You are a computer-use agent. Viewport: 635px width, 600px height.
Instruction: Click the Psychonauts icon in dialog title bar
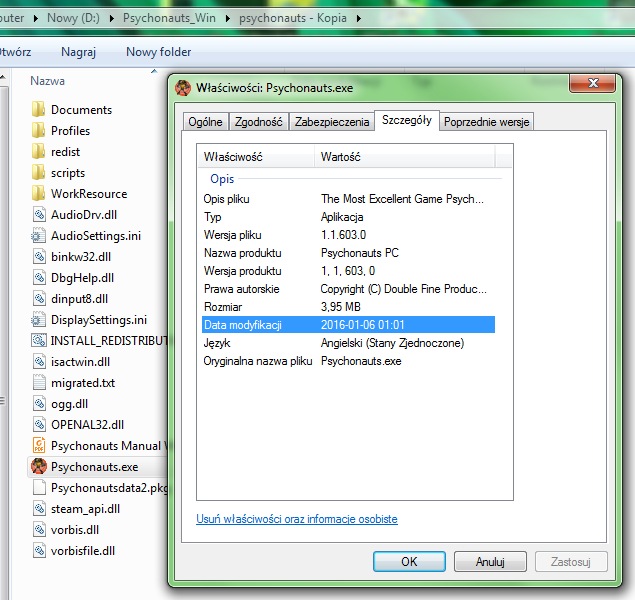[x=183, y=88]
